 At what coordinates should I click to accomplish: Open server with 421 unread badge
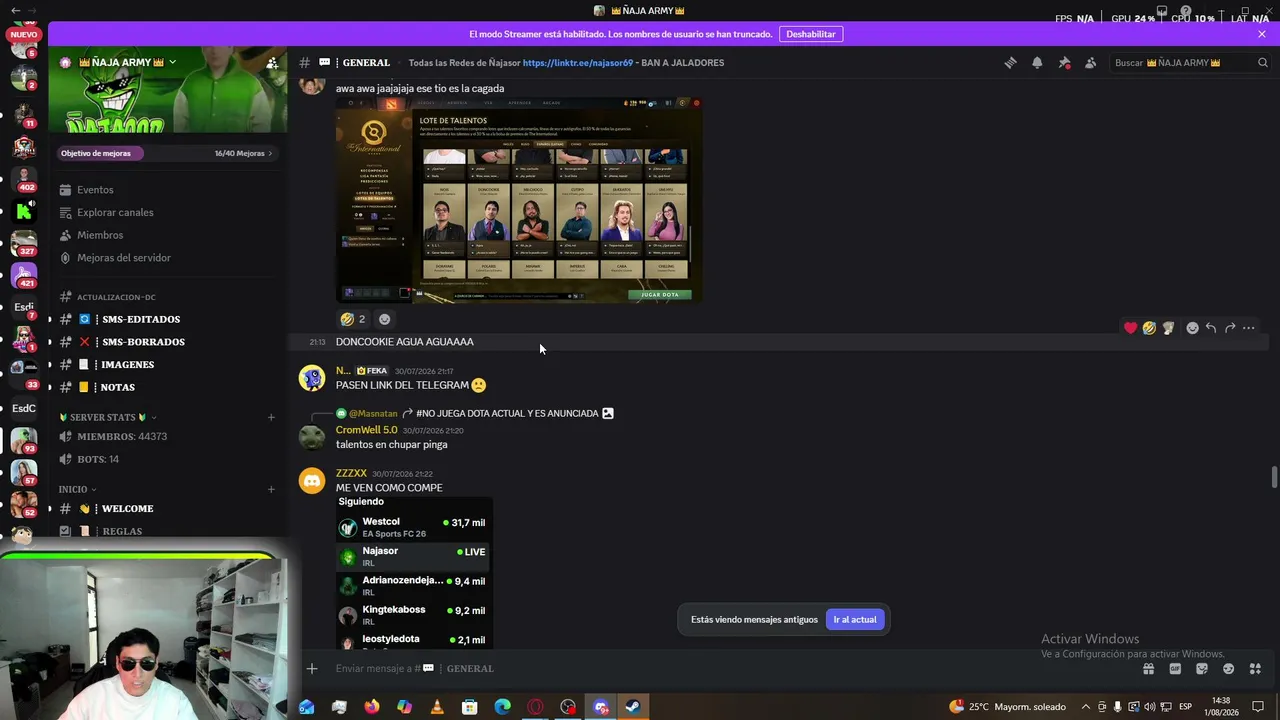(23, 274)
